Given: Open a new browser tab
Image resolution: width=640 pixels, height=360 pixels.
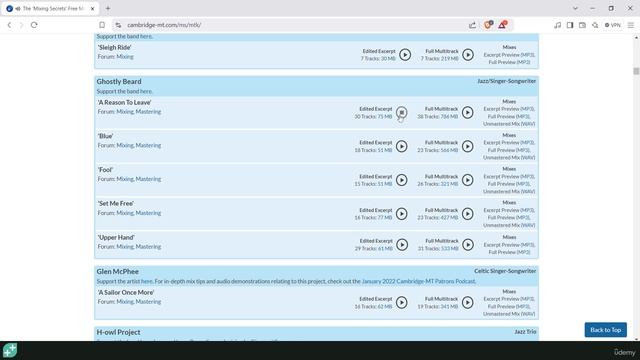Looking at the screenshot, I should tap(108, 8).
